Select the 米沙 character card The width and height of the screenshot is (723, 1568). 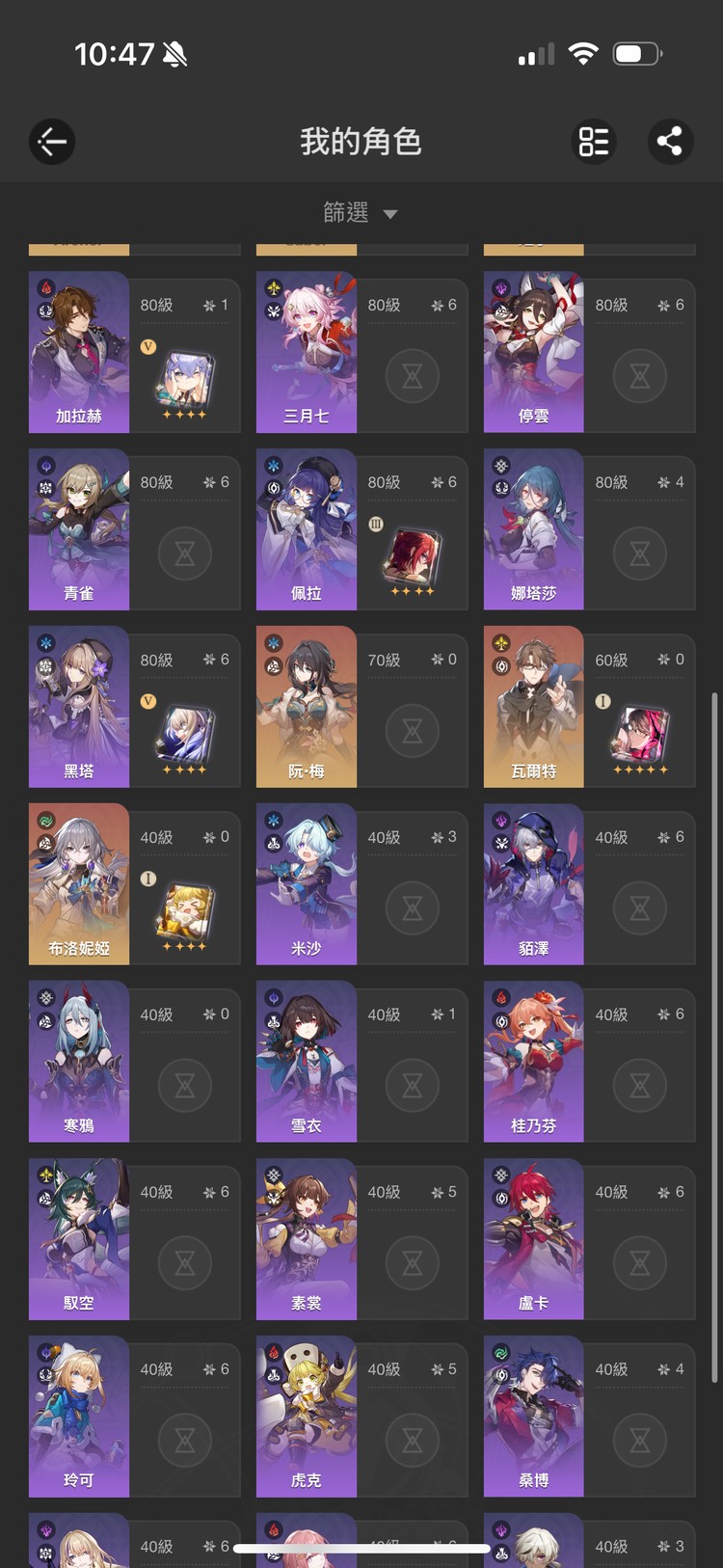coord(361,884)
